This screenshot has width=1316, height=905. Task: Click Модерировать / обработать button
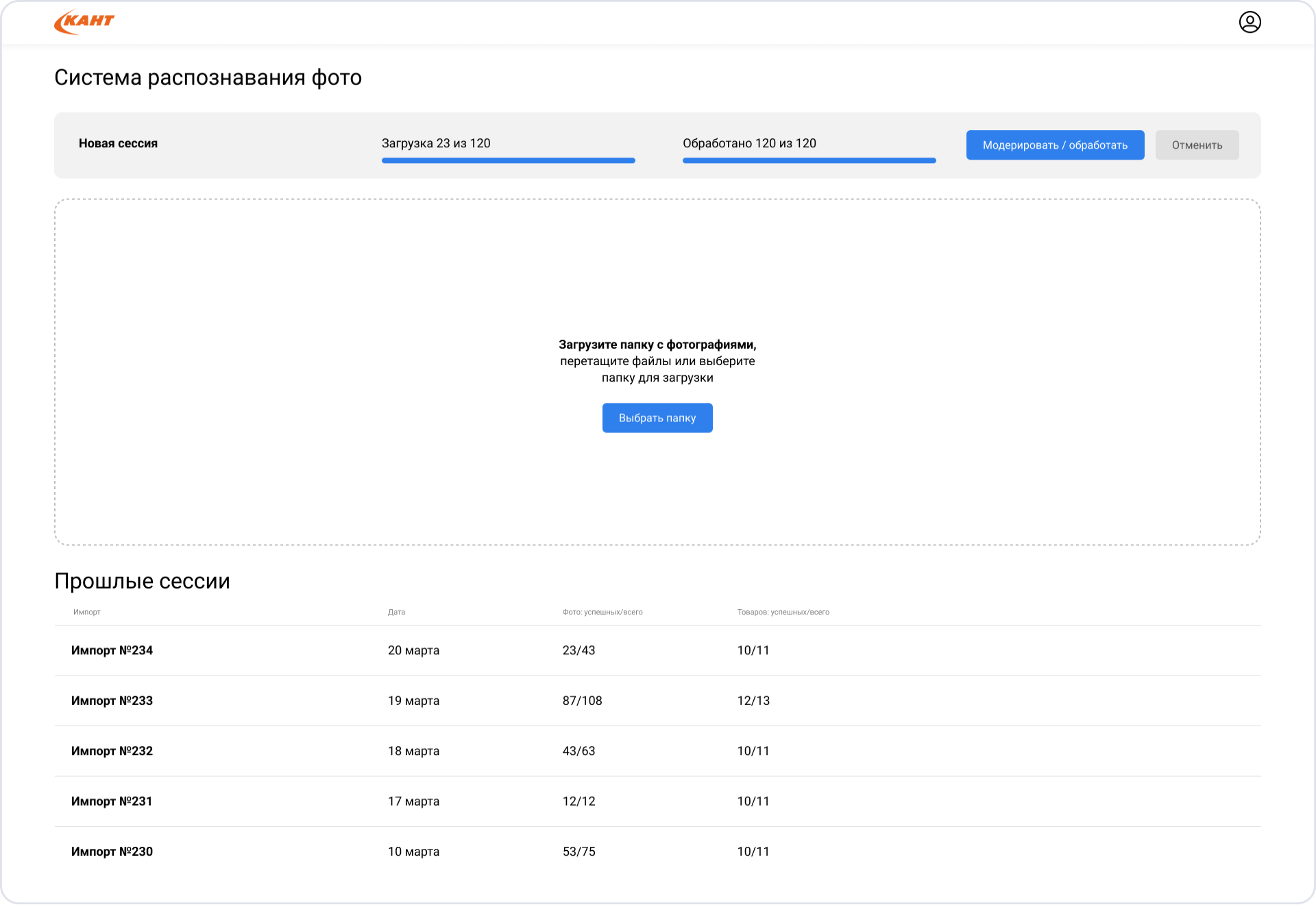1054,145
